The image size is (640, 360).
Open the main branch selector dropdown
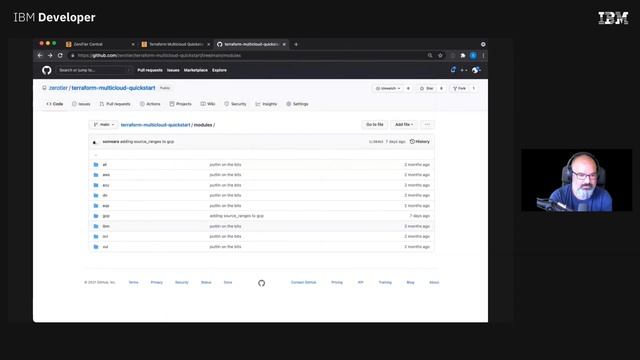tap(104, 124)
